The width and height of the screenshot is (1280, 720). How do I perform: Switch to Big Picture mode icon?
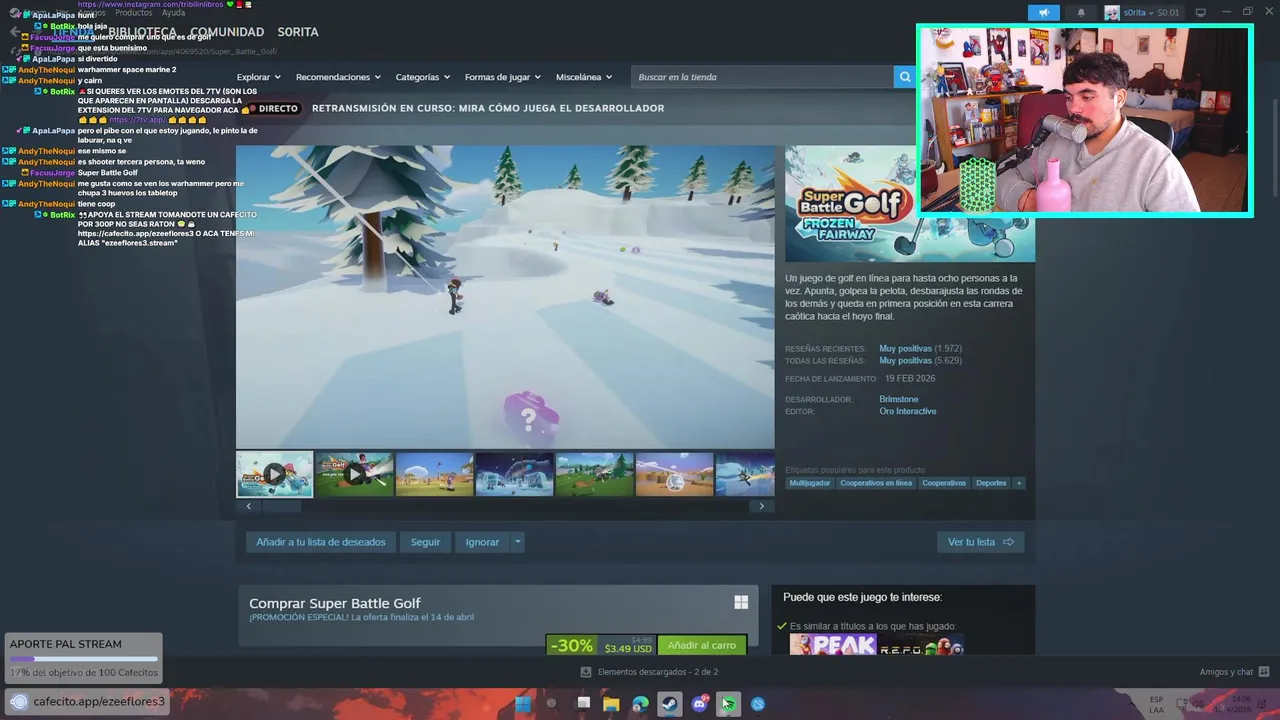[x=1201, y=12]
